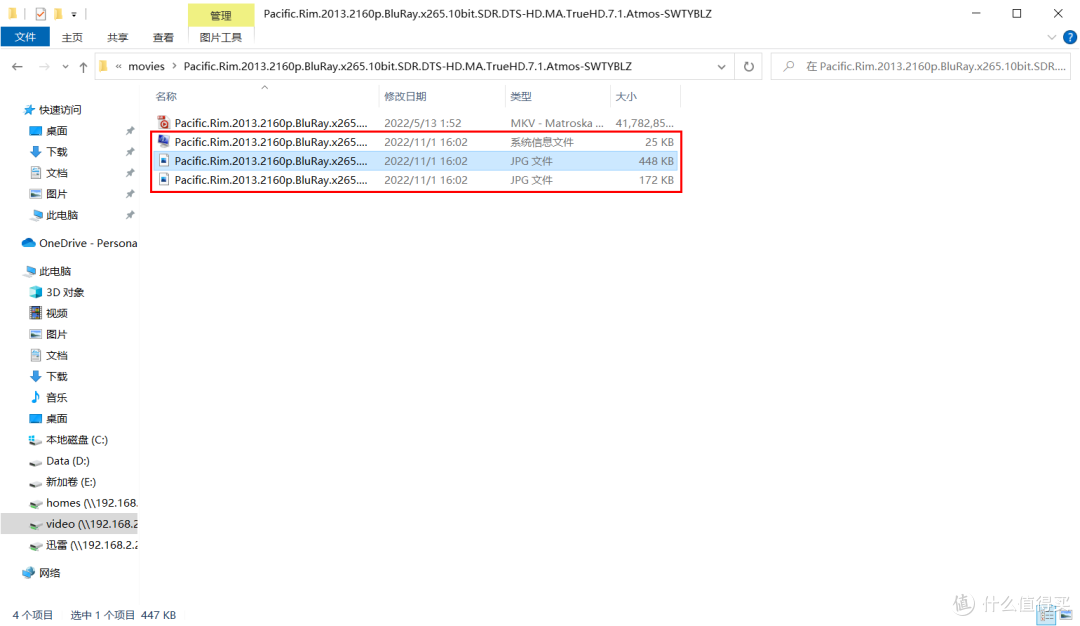Click the system information file icon

(x=163, y=141)
